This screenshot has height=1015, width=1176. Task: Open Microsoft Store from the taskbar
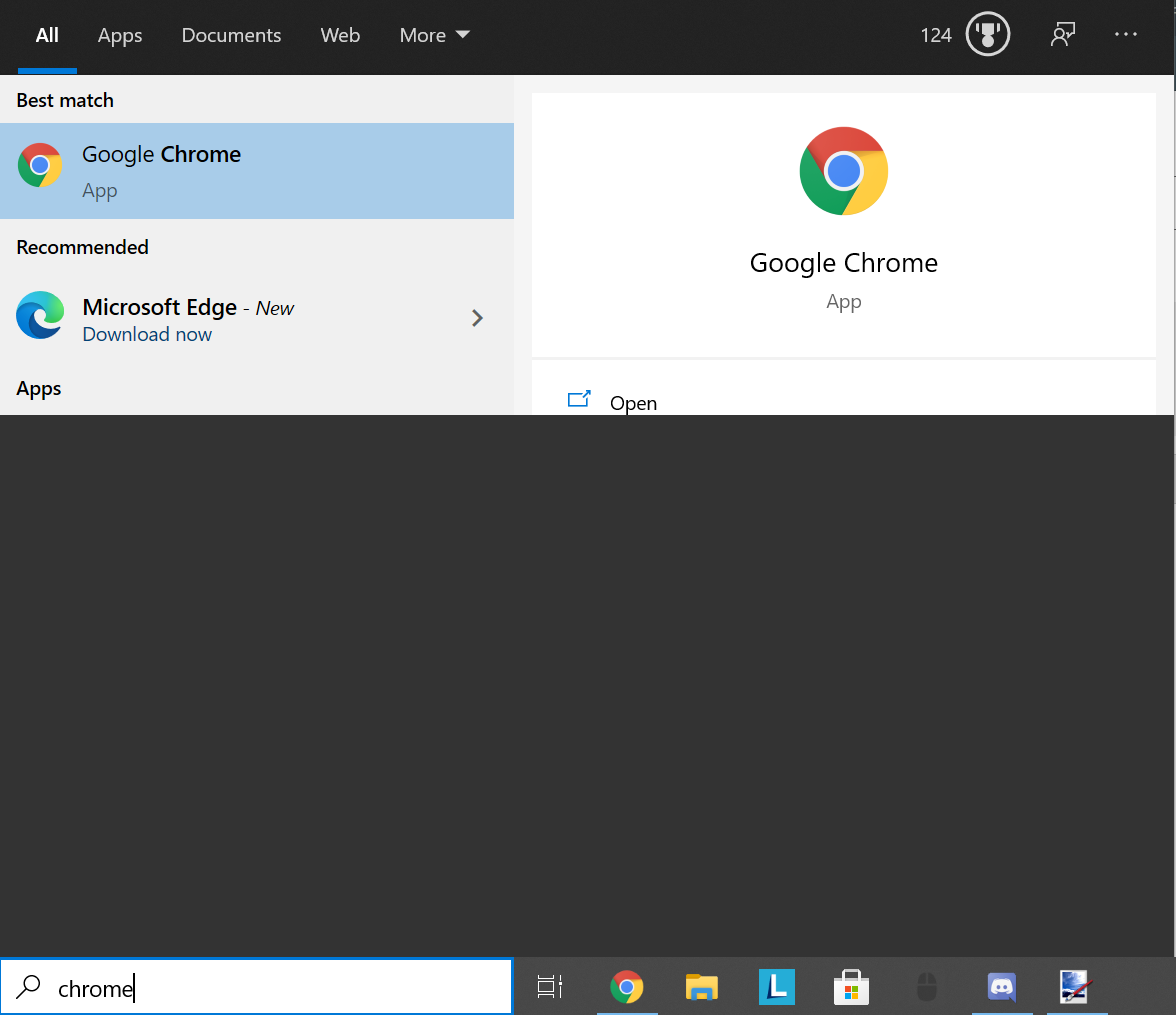point(851,987)
